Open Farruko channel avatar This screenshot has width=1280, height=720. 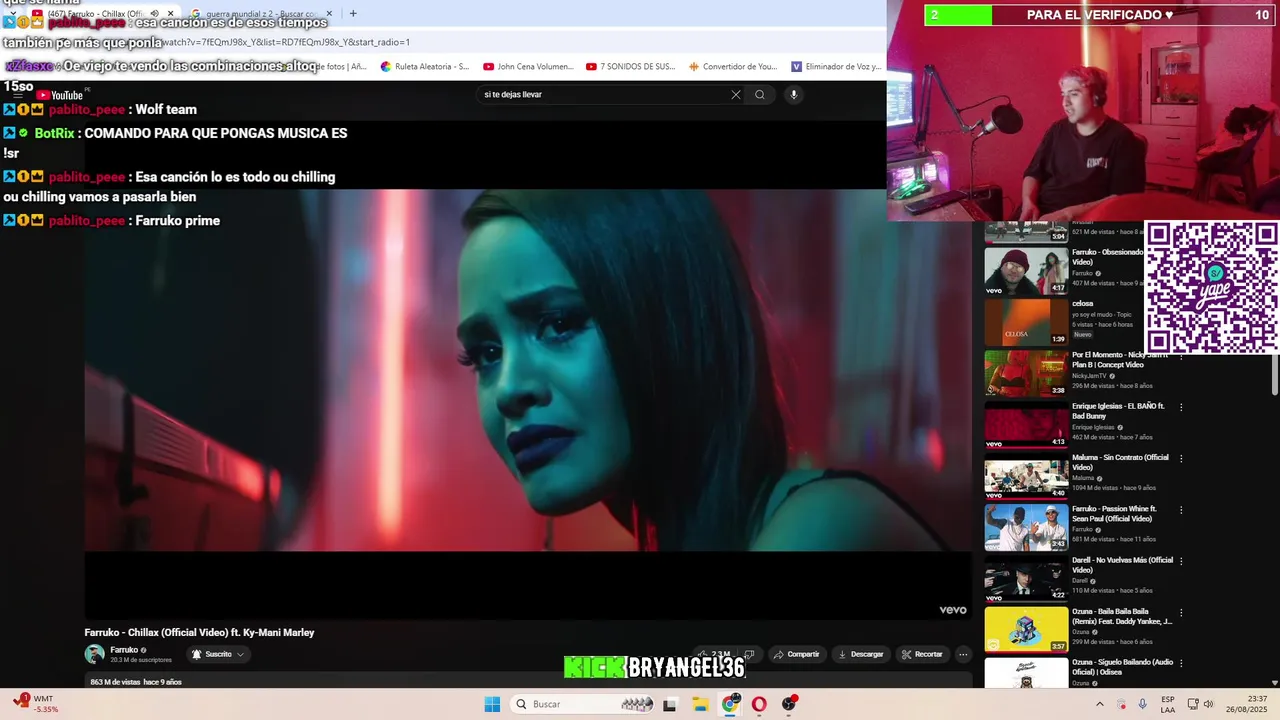click(94, 654)
